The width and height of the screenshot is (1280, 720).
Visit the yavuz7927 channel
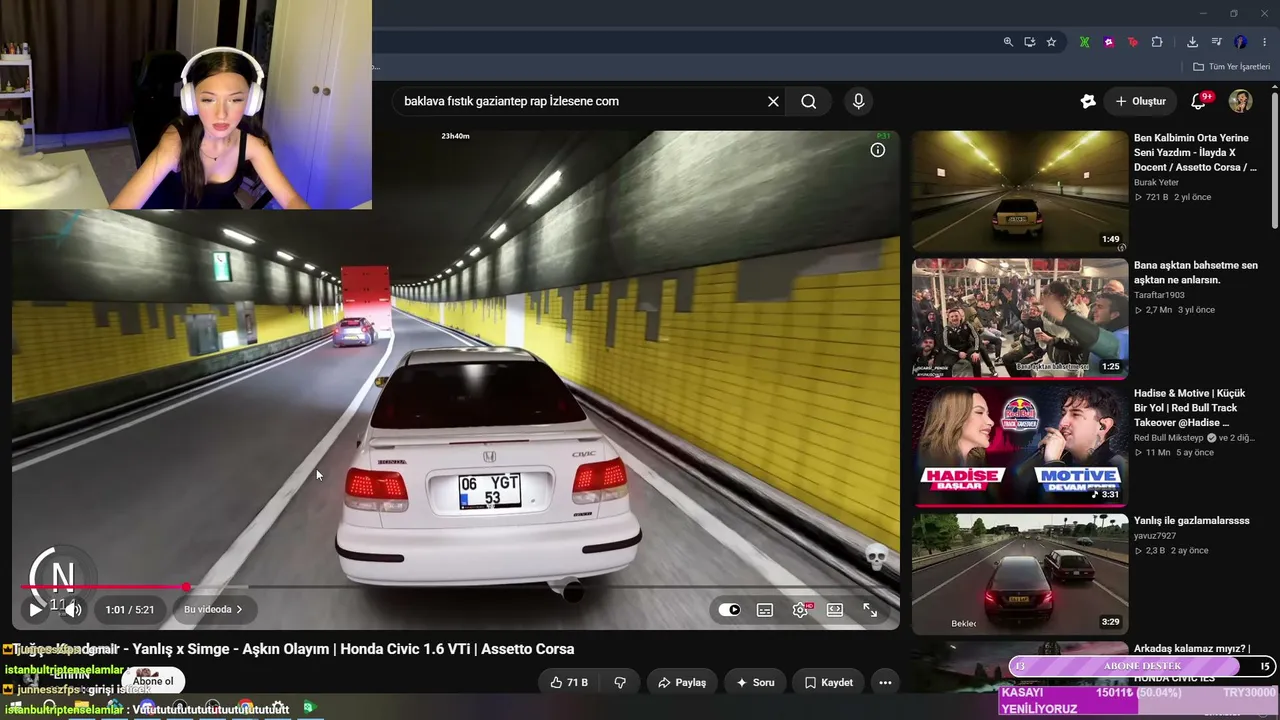coord(1155,536)
